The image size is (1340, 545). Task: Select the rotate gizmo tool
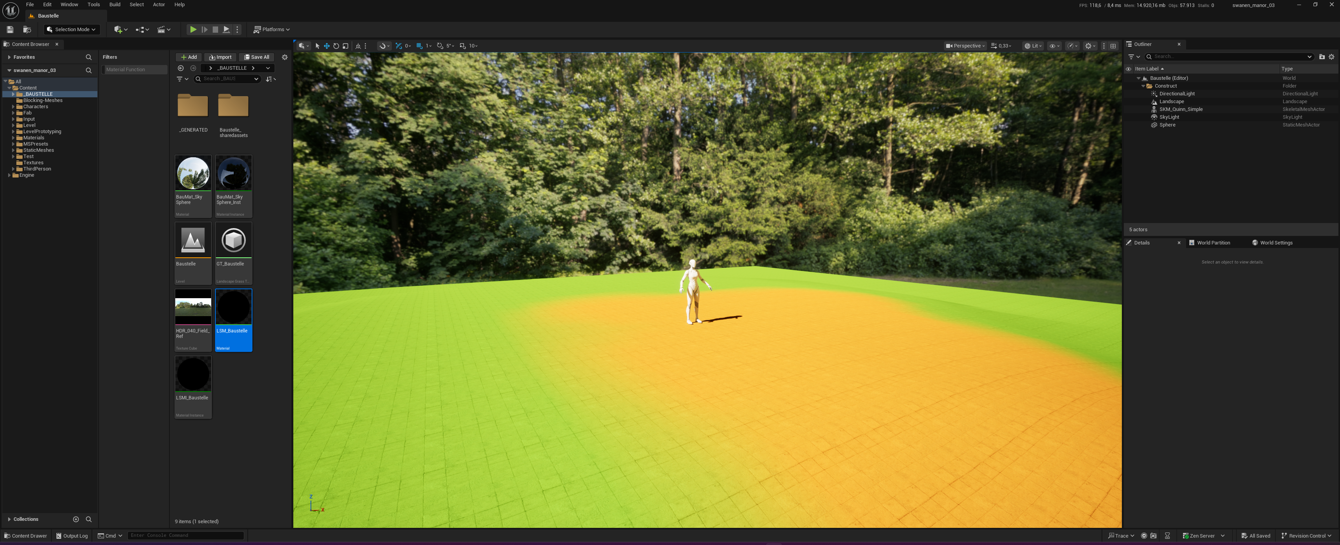point(336,46)
